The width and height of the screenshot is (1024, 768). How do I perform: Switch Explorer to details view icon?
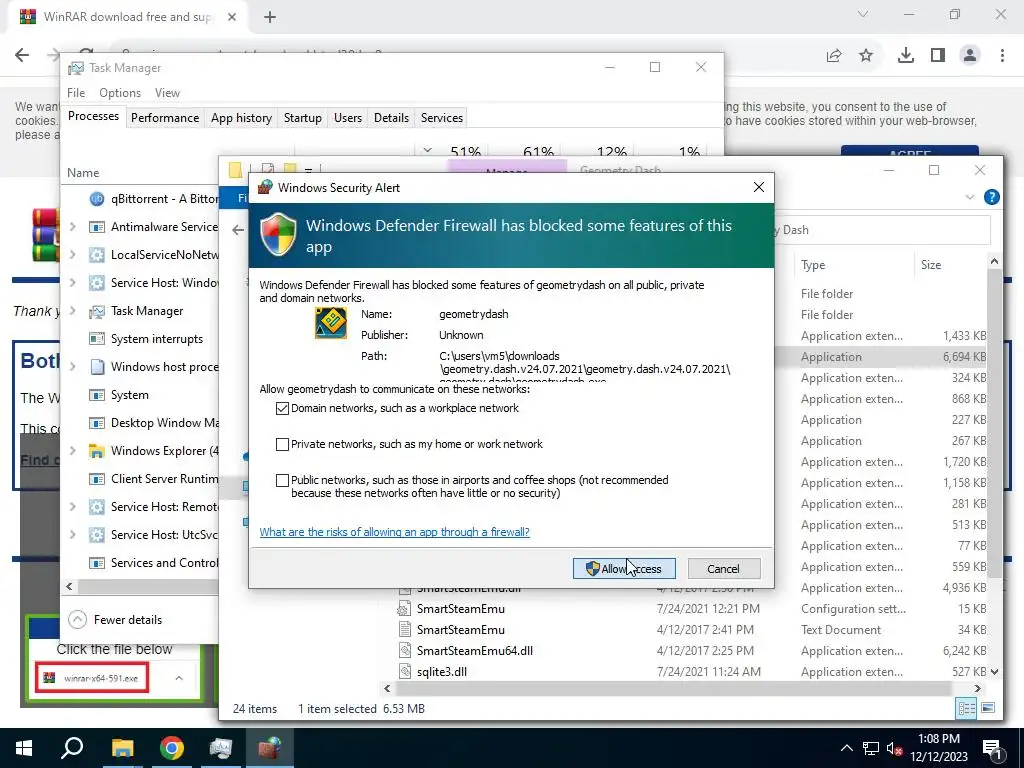pyautogui.click(x=967, y=709)
